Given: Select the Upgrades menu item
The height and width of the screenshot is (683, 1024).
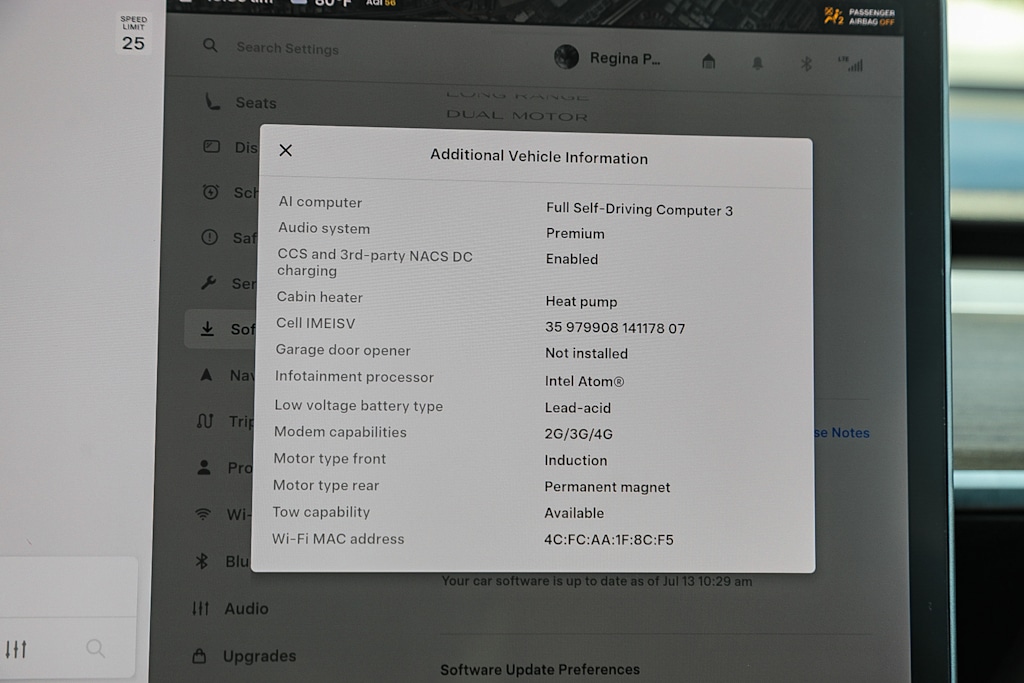Looking at the screenshot, I should [x=245, y=656].
